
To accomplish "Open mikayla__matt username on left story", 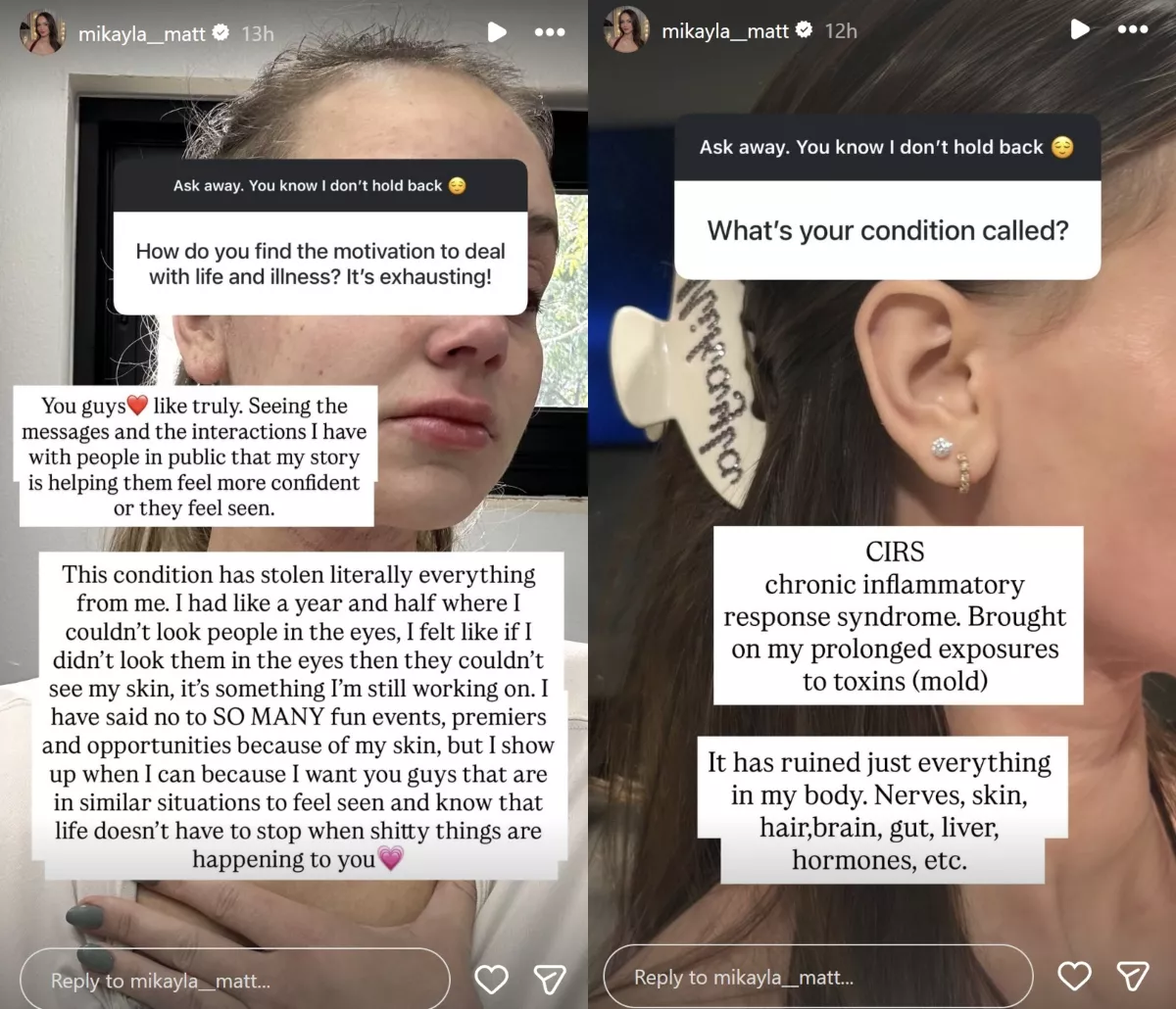I will [142, 33].
